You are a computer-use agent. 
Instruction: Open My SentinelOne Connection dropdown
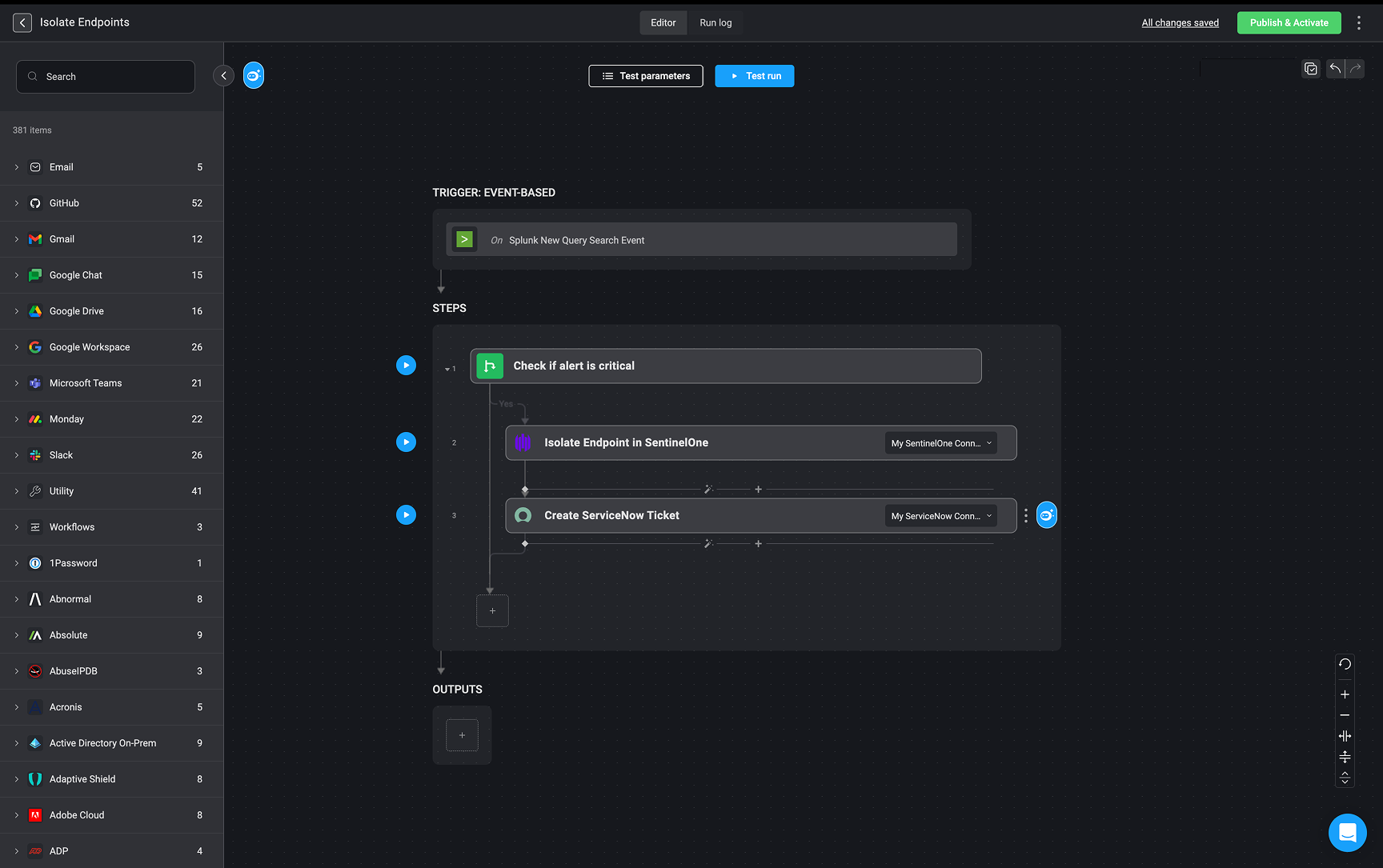coord(941,443)
